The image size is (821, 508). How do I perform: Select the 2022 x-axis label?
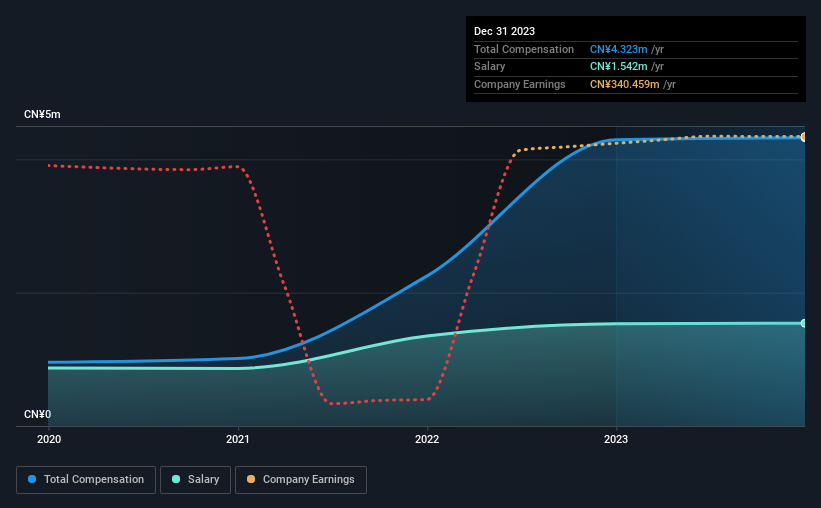click(427, 439)
